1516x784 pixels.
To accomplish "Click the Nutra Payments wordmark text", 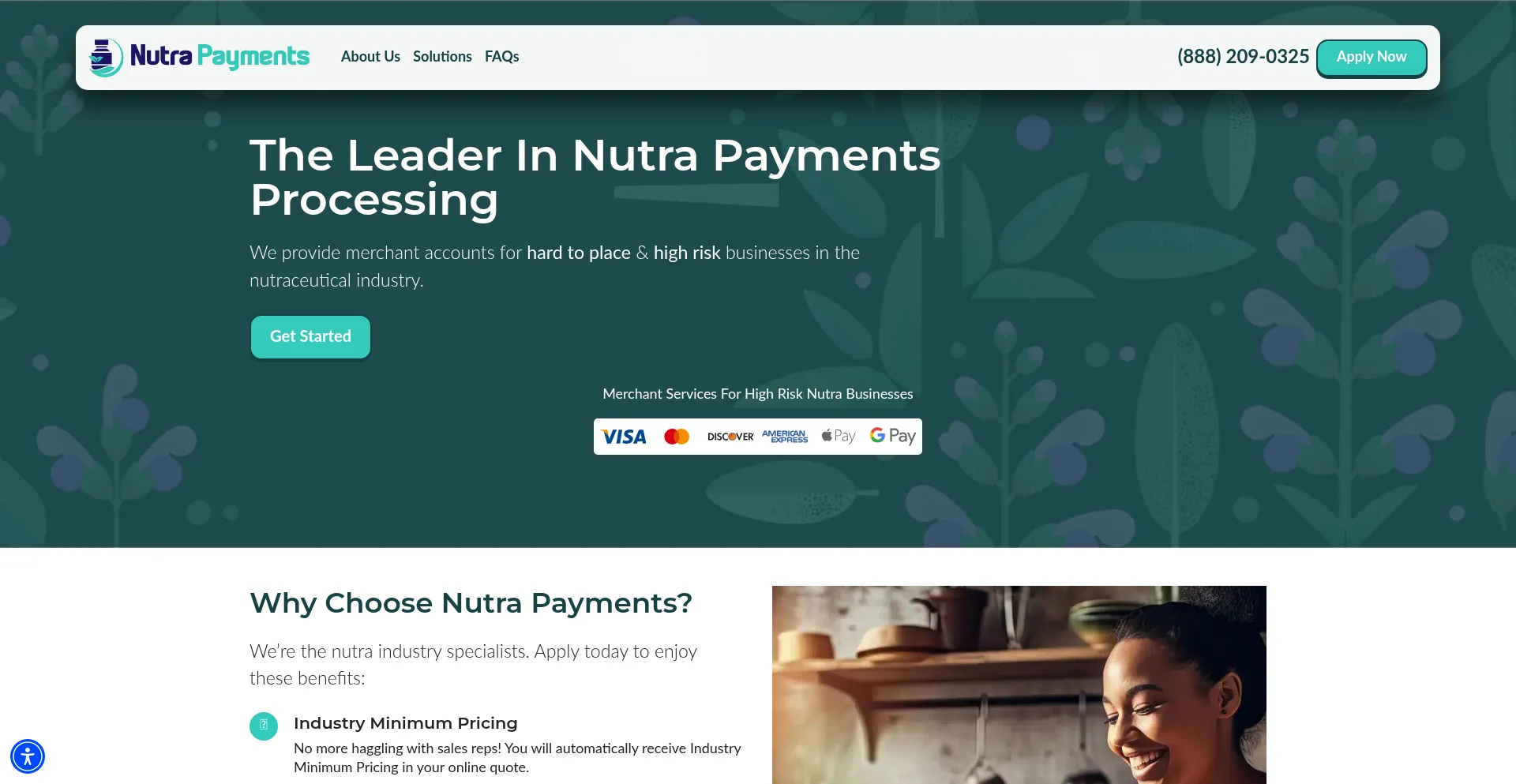I will pyautogui.click(x=220, y=56).
